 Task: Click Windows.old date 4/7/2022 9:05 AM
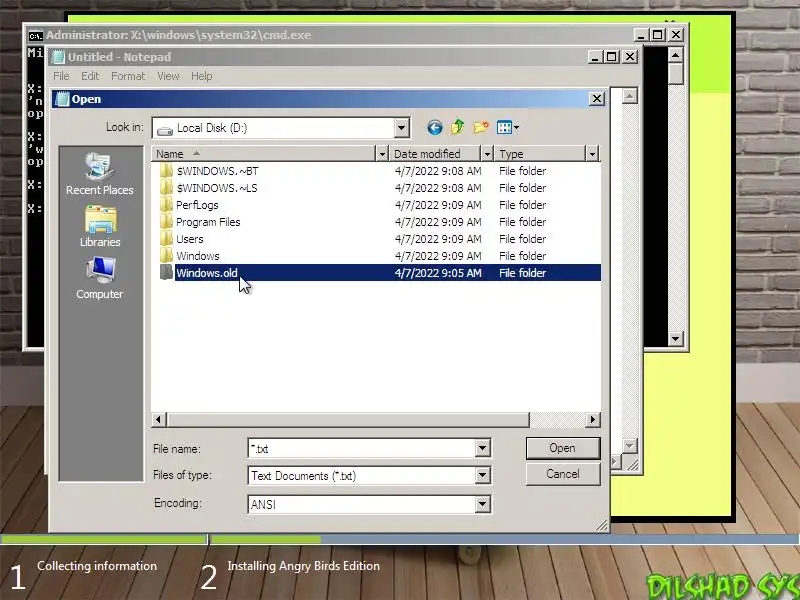click(x=438, y=273)
